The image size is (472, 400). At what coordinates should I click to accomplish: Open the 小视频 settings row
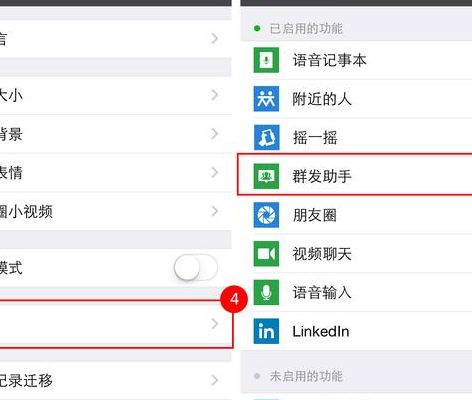click(116, 211)
